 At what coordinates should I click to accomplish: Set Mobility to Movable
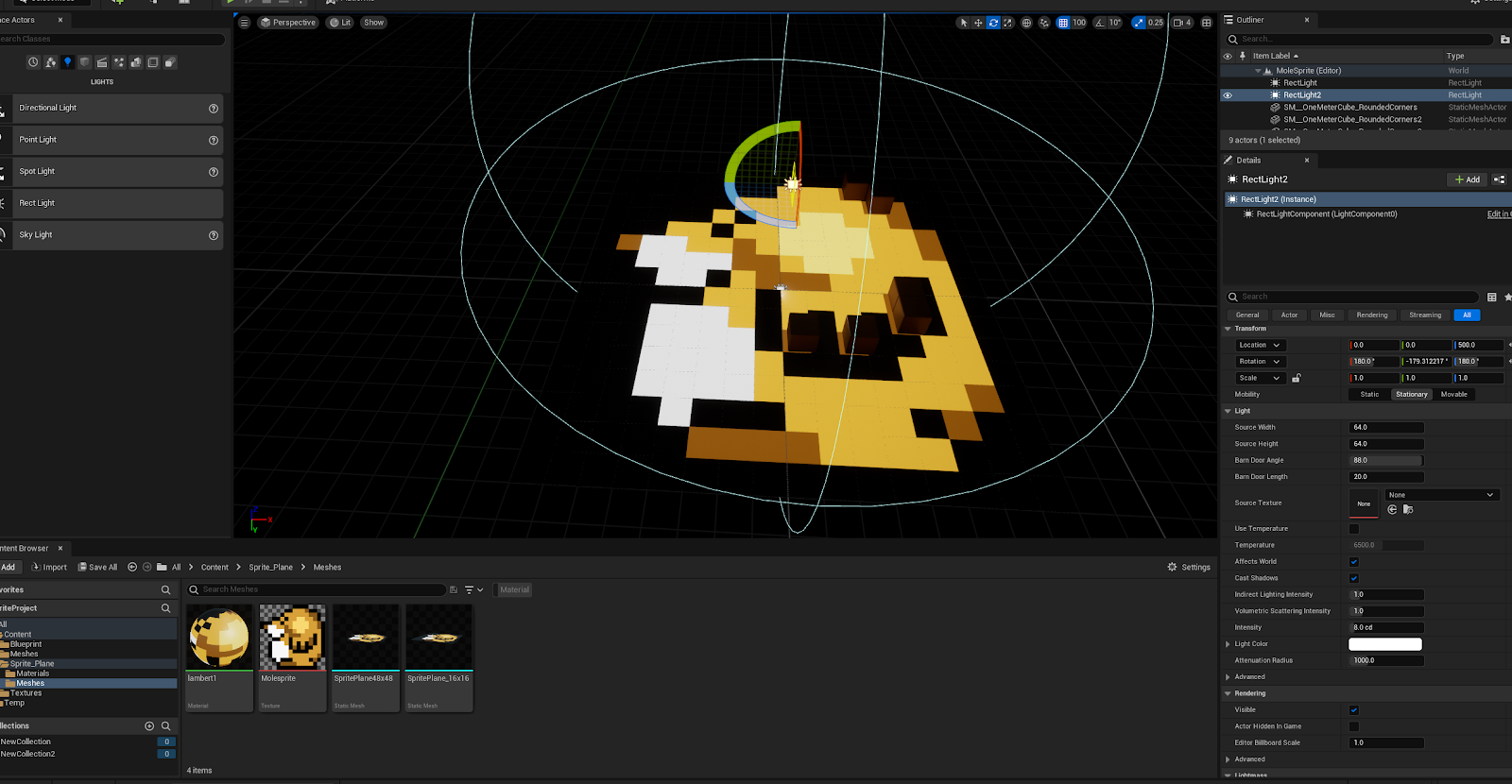[1453, 395]
